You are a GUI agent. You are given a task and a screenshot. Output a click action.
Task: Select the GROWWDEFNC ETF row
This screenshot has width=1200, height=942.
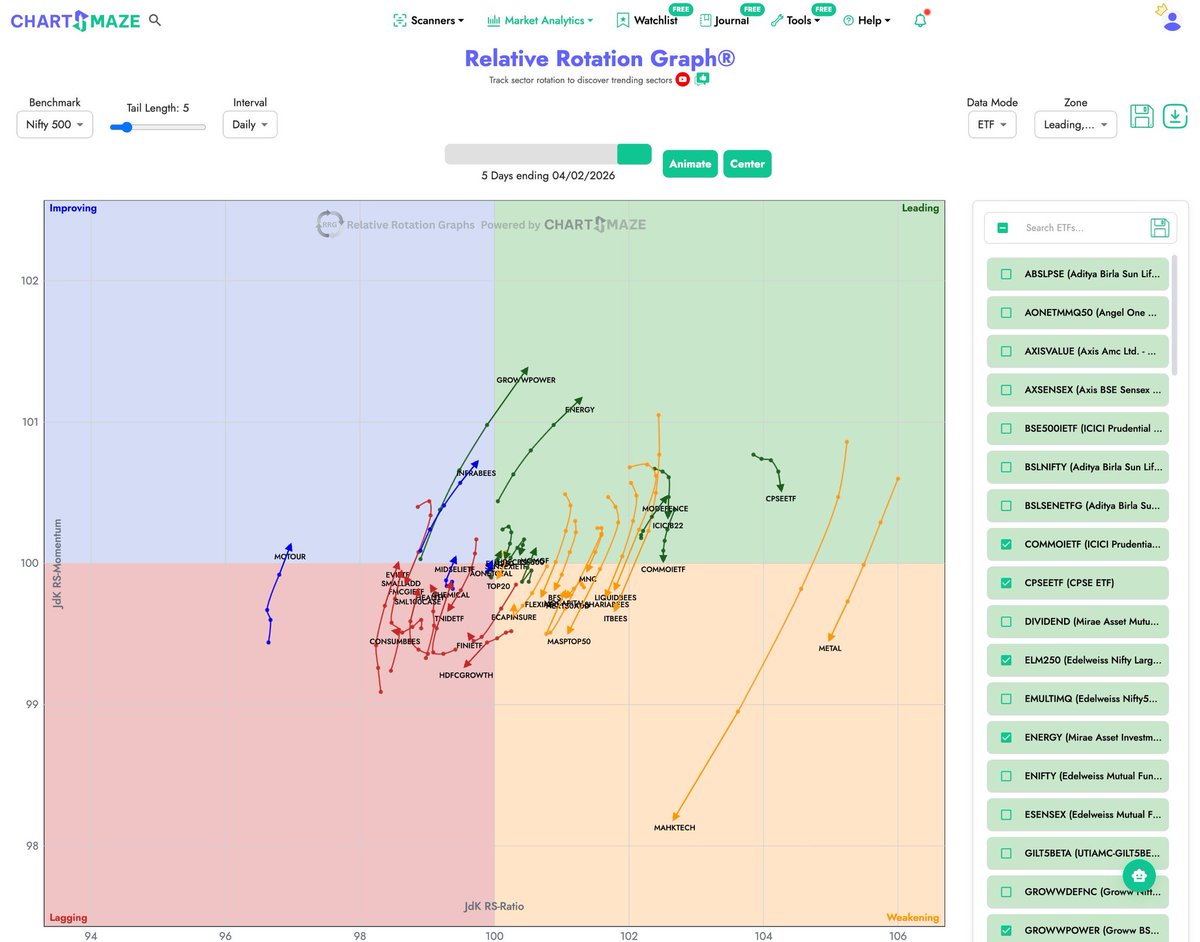coord(1077,892)
